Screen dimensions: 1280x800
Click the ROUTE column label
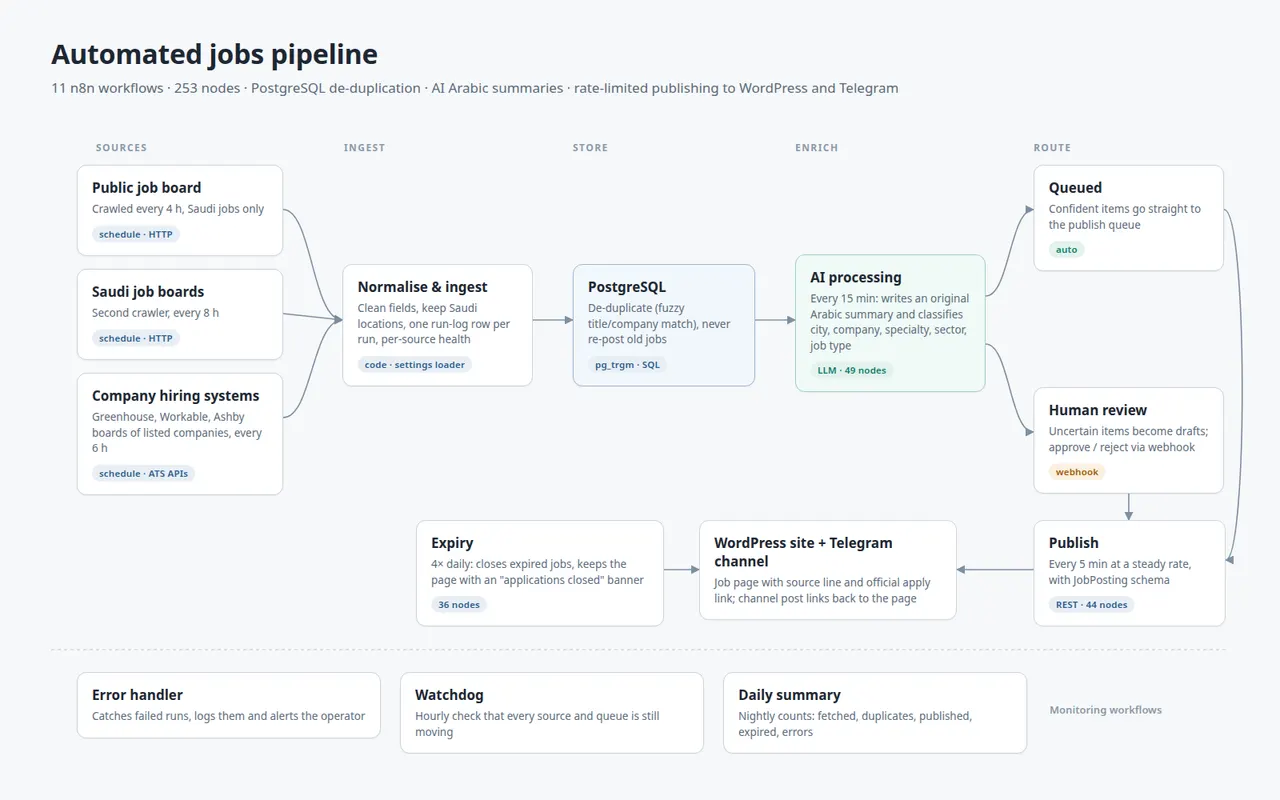[1052, 148]
